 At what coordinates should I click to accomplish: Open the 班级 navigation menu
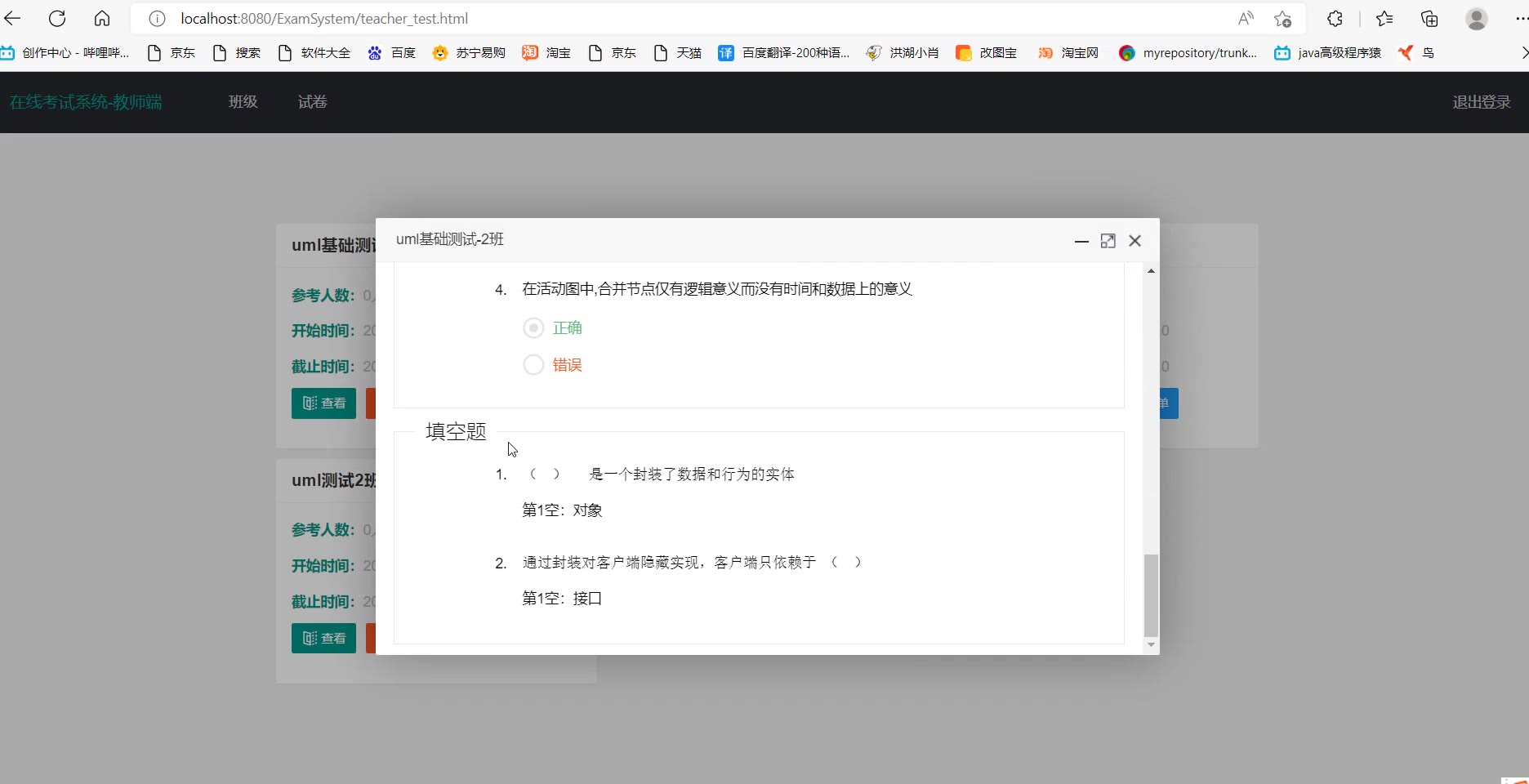click(243, 102)
